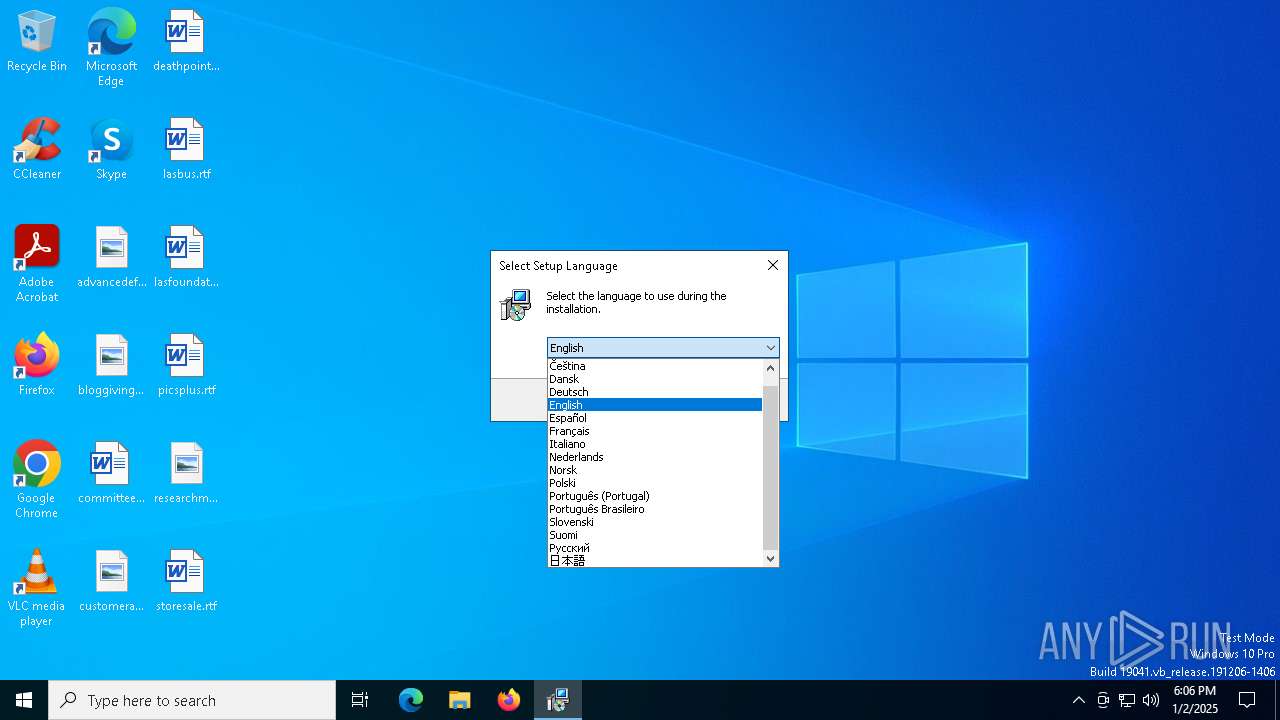Open the network tray icon

[1127, 700]
